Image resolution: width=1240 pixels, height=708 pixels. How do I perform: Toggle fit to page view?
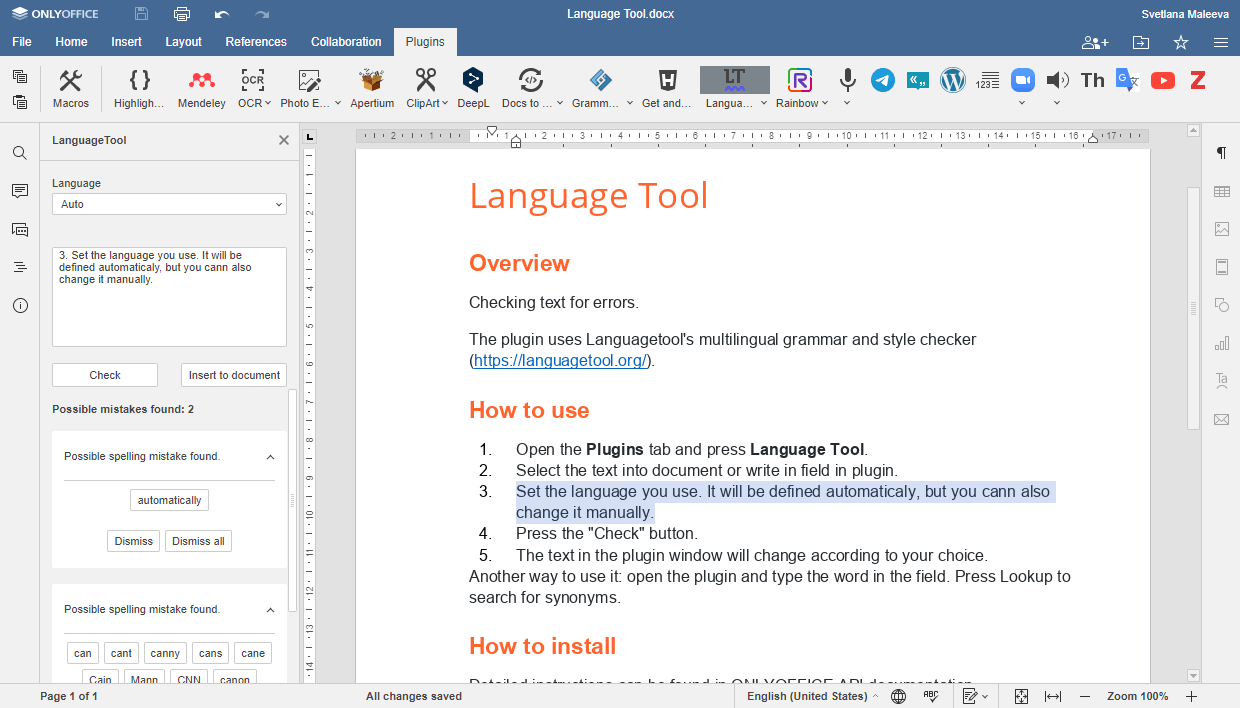[x=1021, y=696]
